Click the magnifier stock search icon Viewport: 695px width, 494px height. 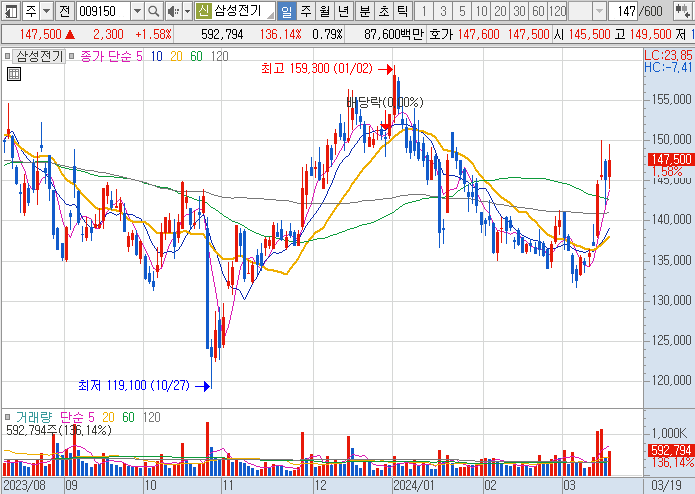(x=153, y=11)
